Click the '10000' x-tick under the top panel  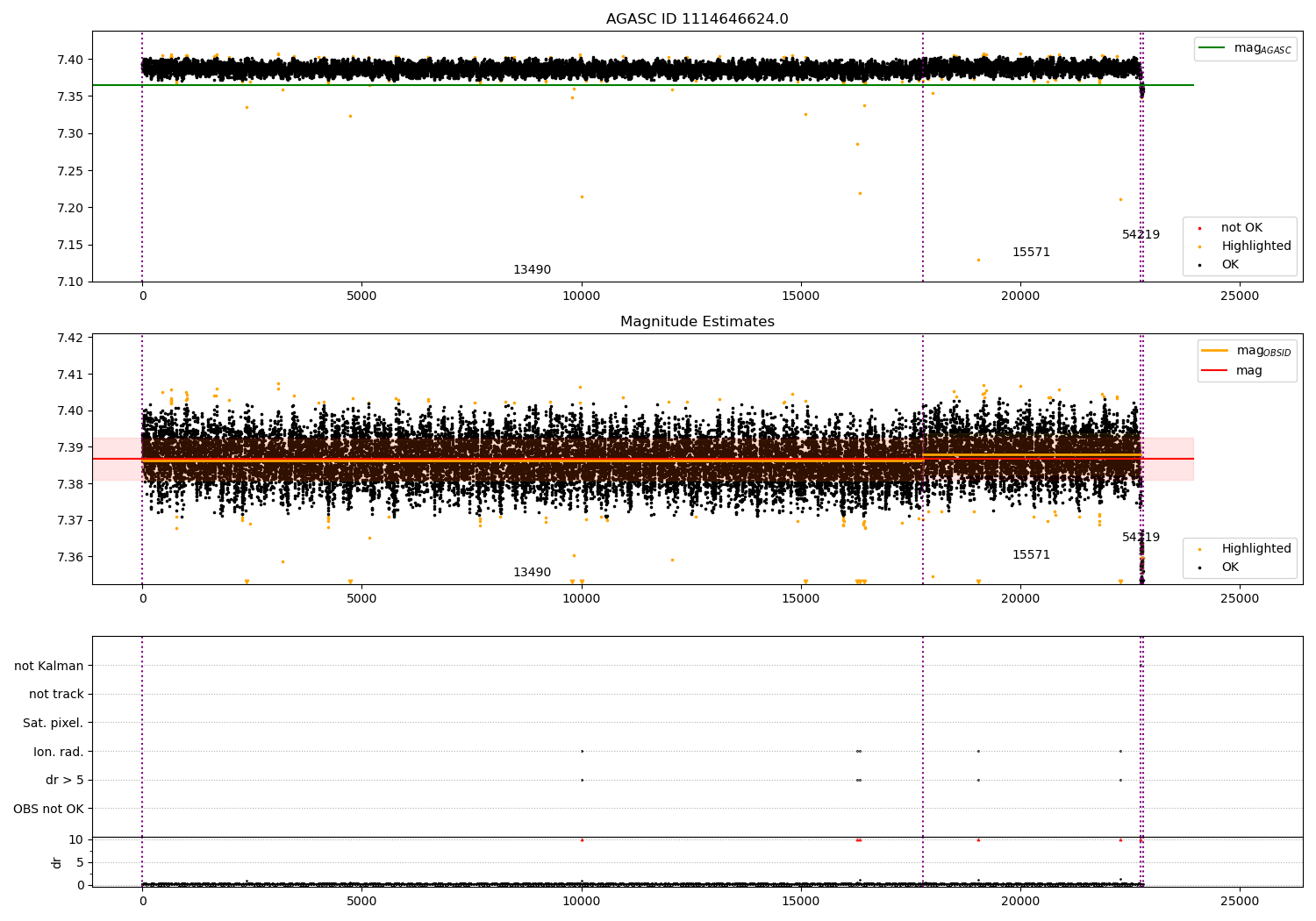pyautogui.click(x=581, y=296)
